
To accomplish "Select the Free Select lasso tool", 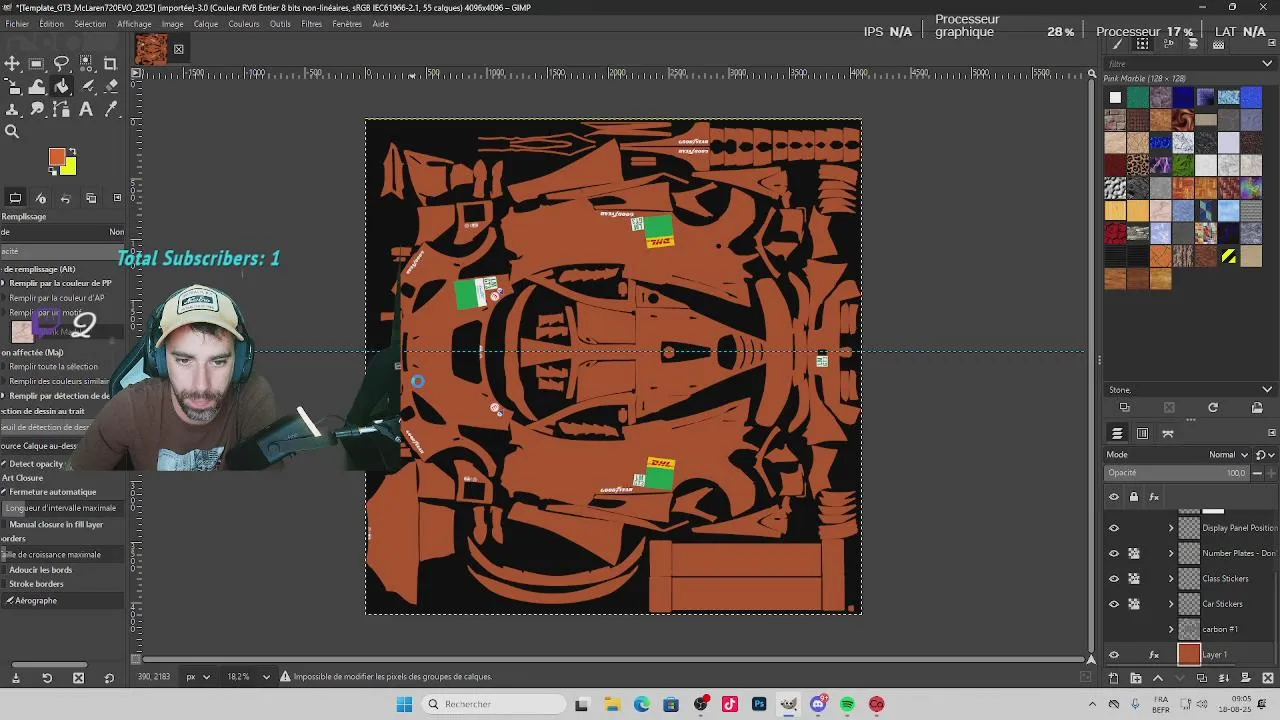I will tap(61, 63).
